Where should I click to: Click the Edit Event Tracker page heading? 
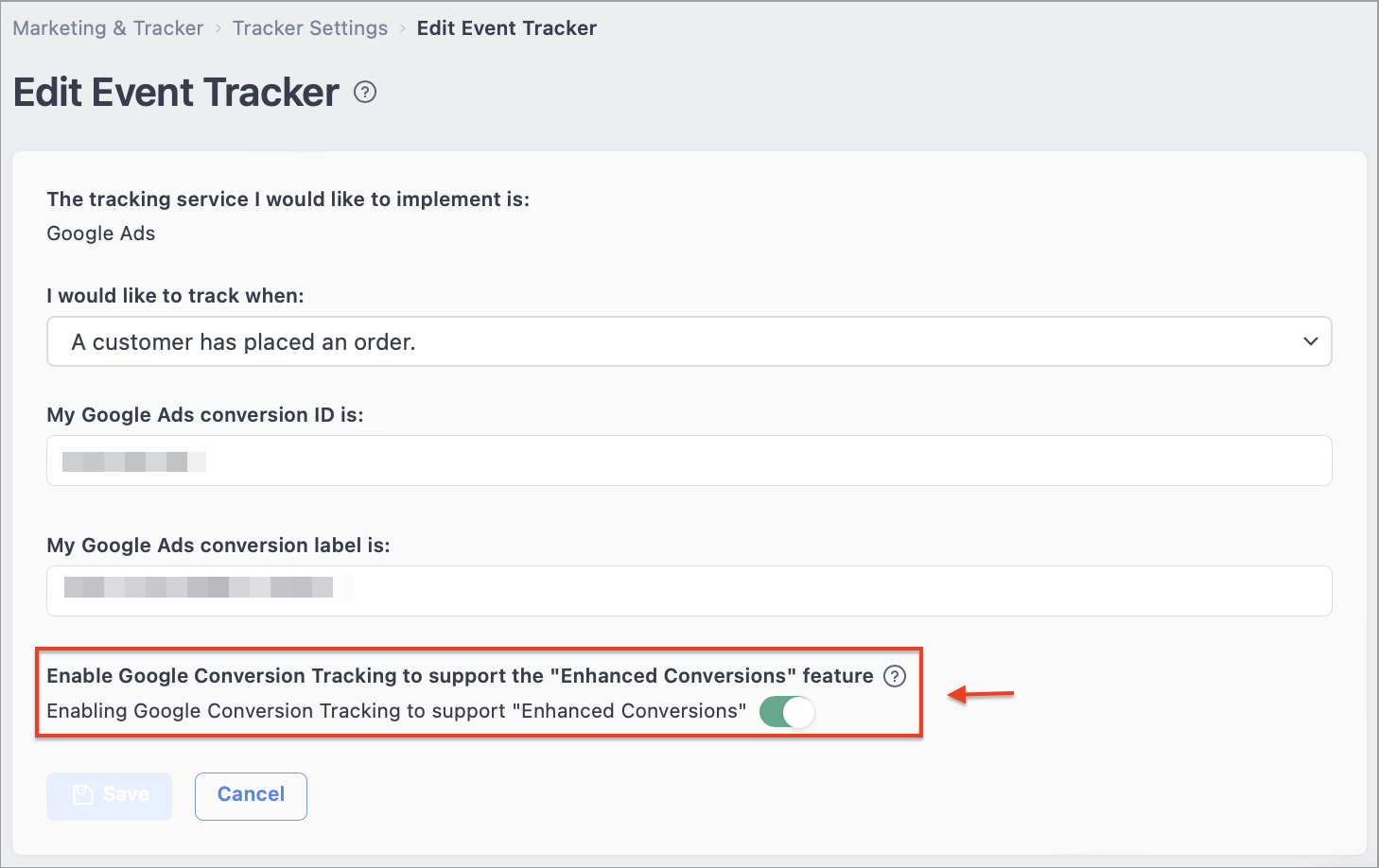pos(176,93)
